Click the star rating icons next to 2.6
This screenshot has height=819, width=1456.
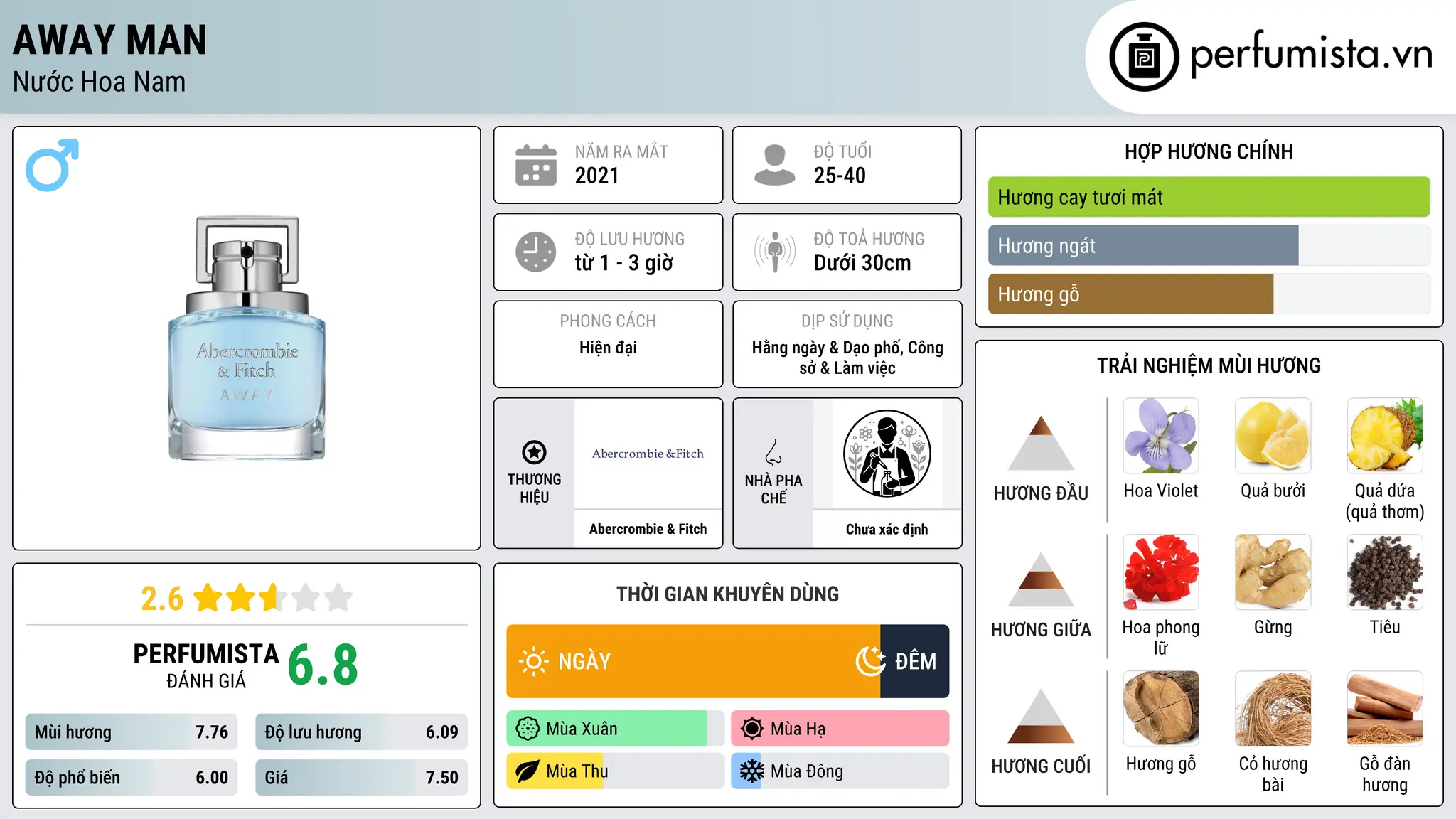click(273, 598)
